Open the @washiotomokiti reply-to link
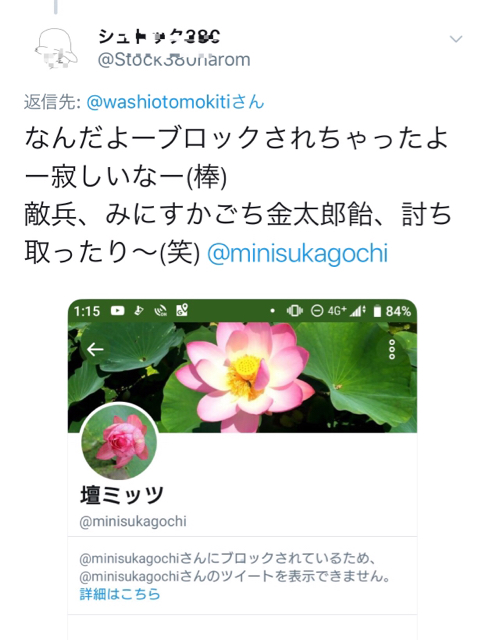Screen dimensions: 484x640 click(x=176, y=102)
